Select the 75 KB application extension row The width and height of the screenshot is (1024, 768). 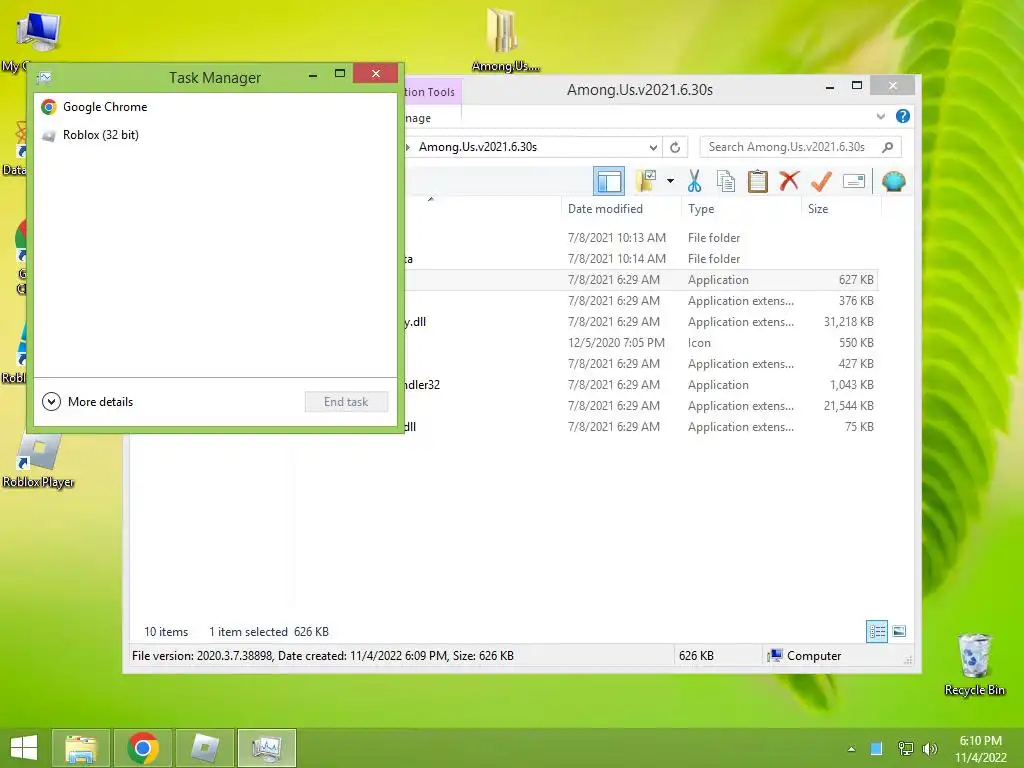[x=640, y=426]
